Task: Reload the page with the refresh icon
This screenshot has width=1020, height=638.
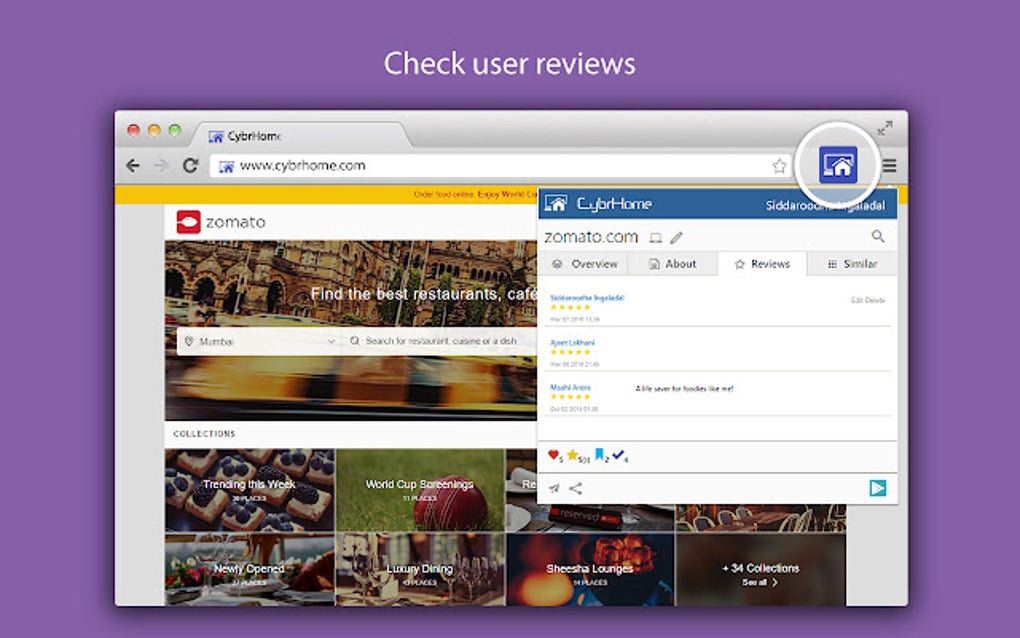Action: click(x=190, y=165)
